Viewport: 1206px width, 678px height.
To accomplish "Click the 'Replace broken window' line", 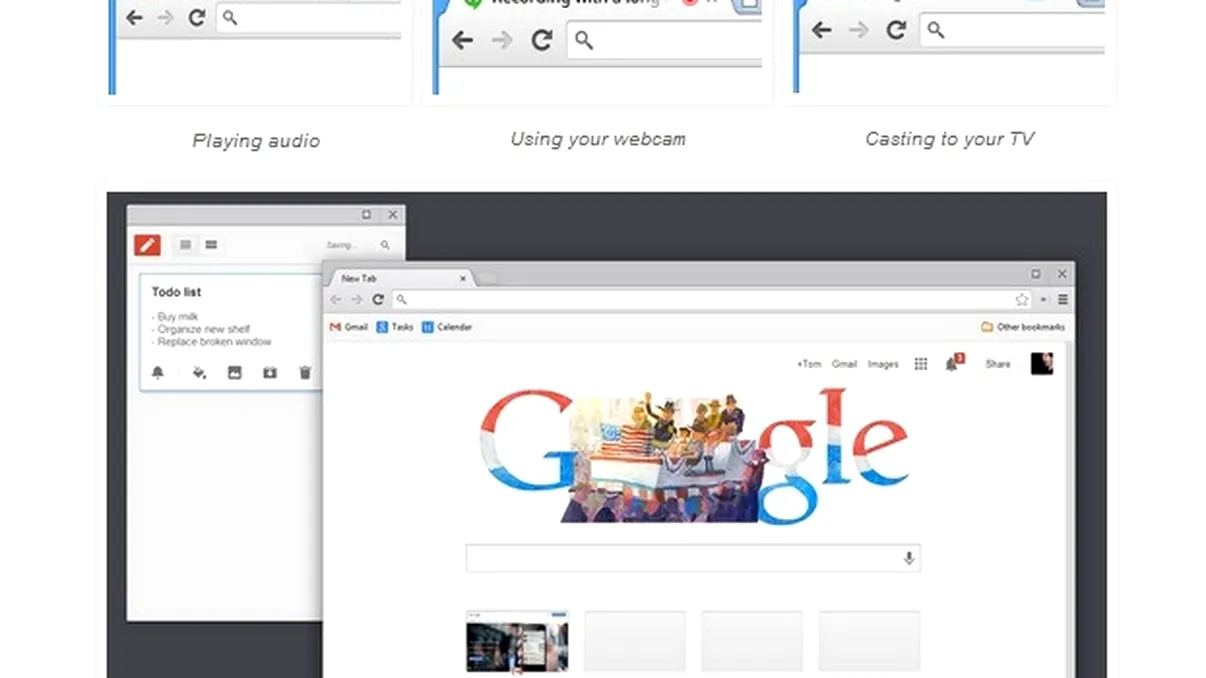I will click(x=211, y=342).
